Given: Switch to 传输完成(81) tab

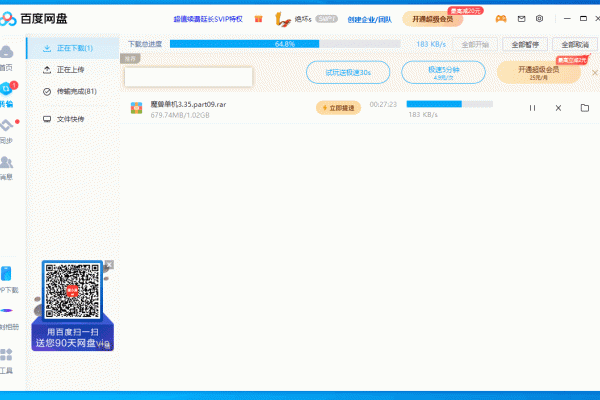Looking at the screenshot, I should [73, 91].
